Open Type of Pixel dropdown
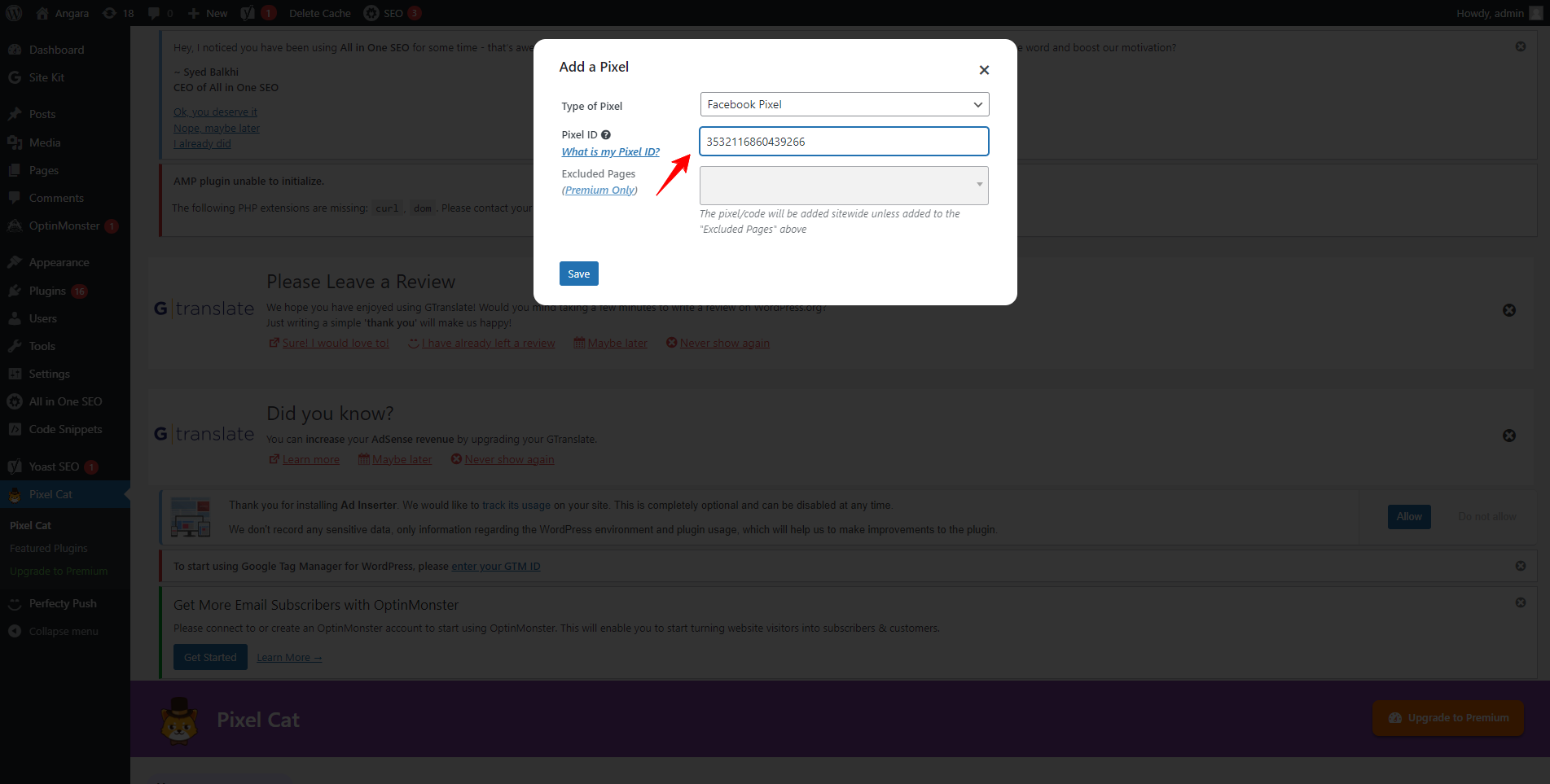 pyautogui.click(x=845, y=104)
